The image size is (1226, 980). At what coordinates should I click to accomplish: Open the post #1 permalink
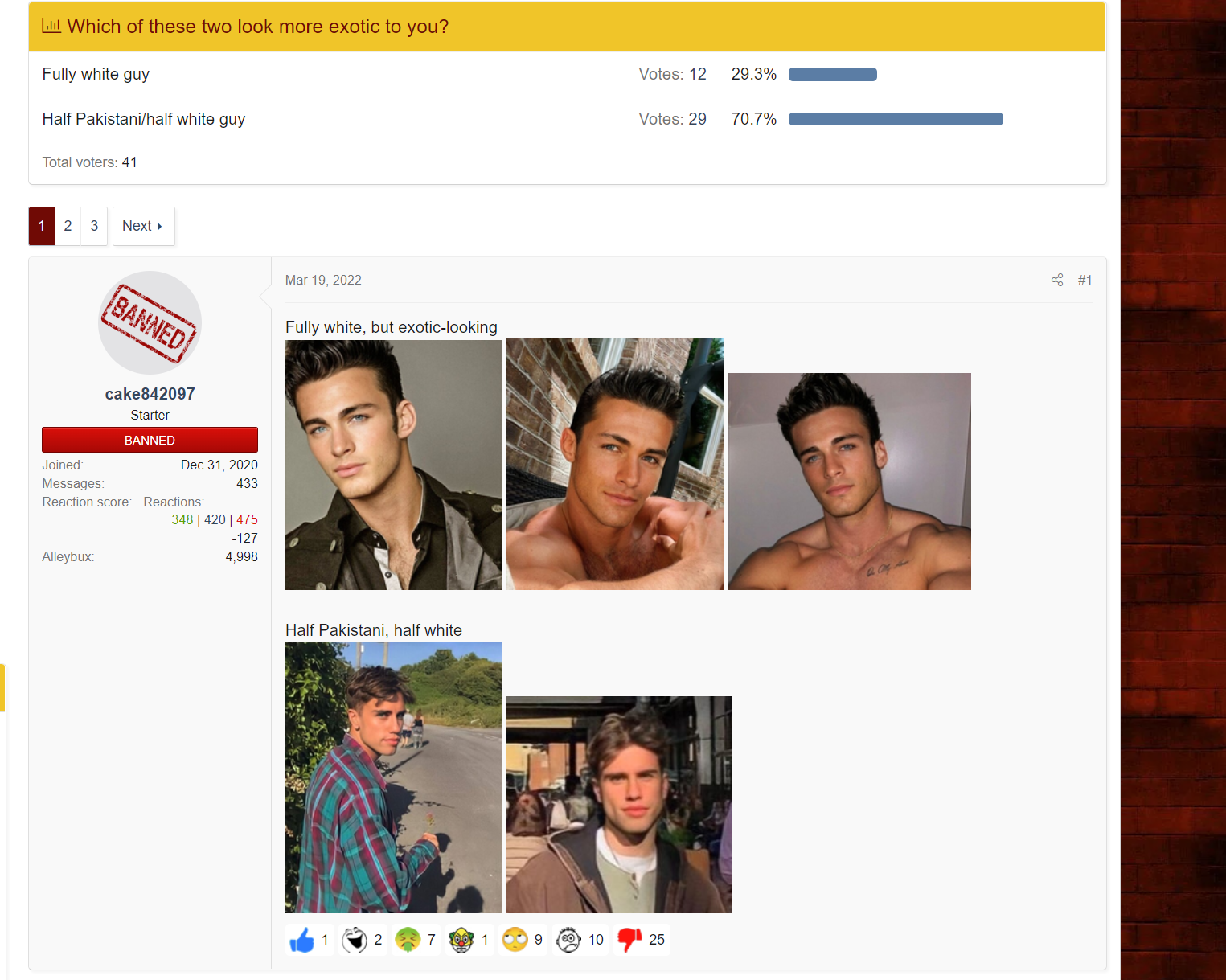[x=1085, y=280]
